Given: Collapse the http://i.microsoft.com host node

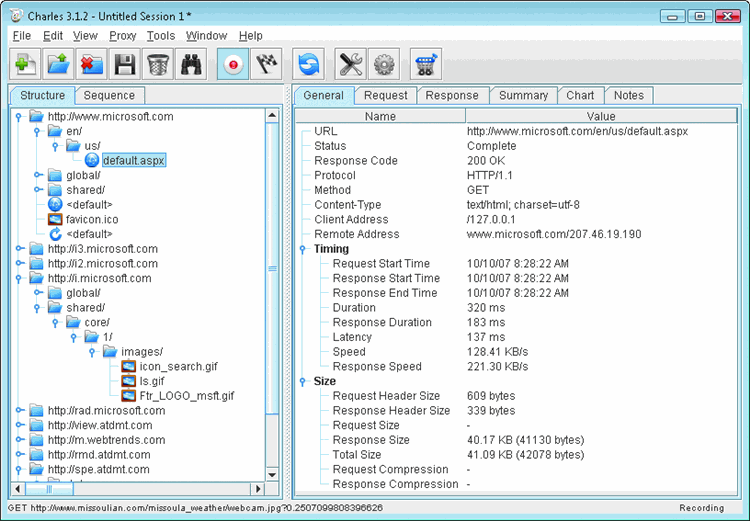Looking at the screenshot, I should (19, 278).
